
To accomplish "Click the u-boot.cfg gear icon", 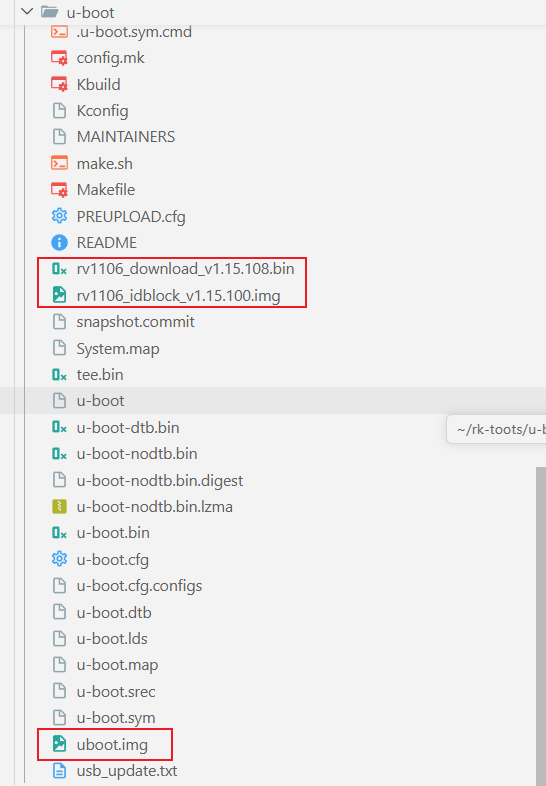I will coord(59,559).
